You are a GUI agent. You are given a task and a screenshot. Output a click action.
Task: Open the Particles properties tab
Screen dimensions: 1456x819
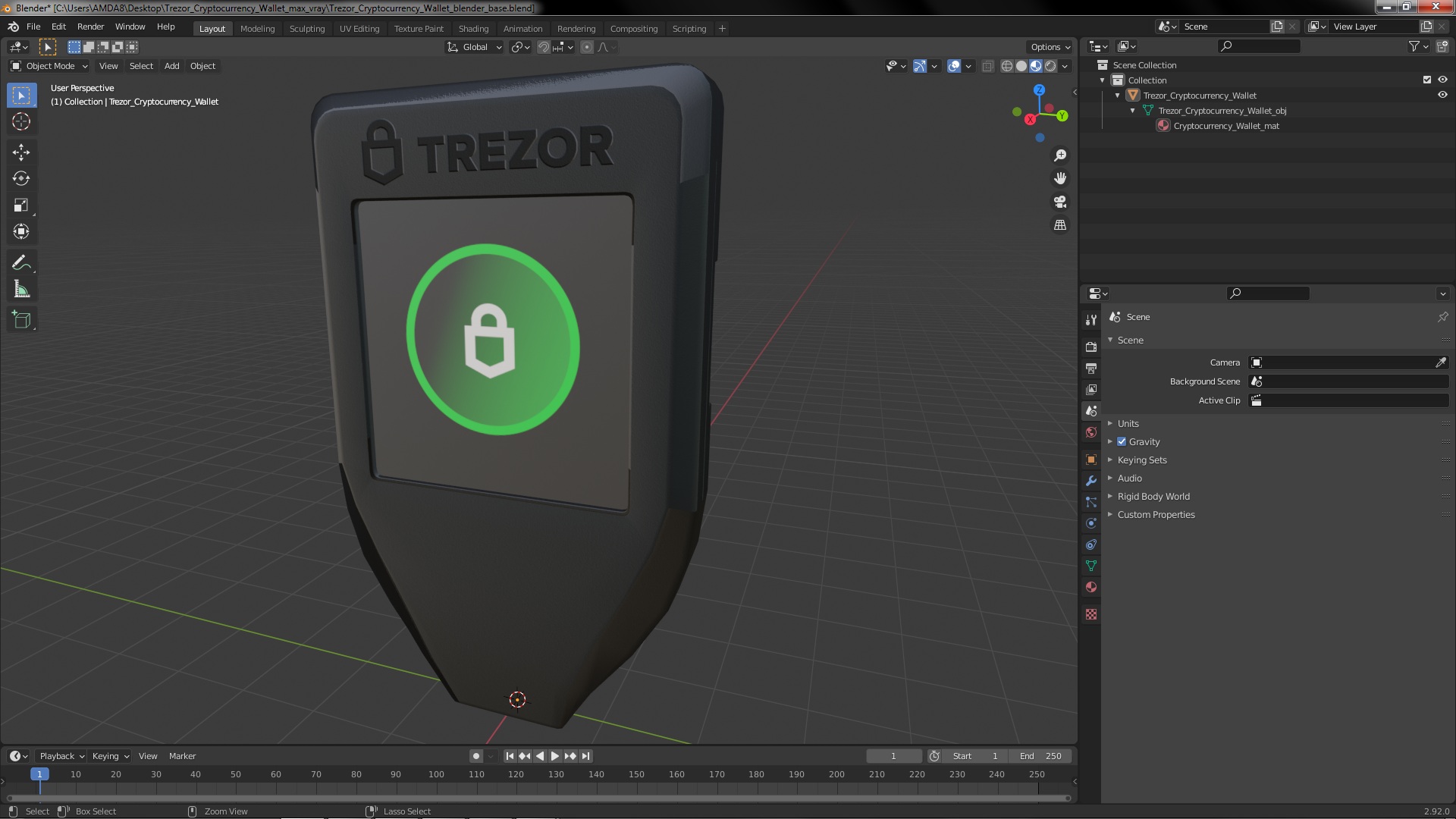point(1091,502)
